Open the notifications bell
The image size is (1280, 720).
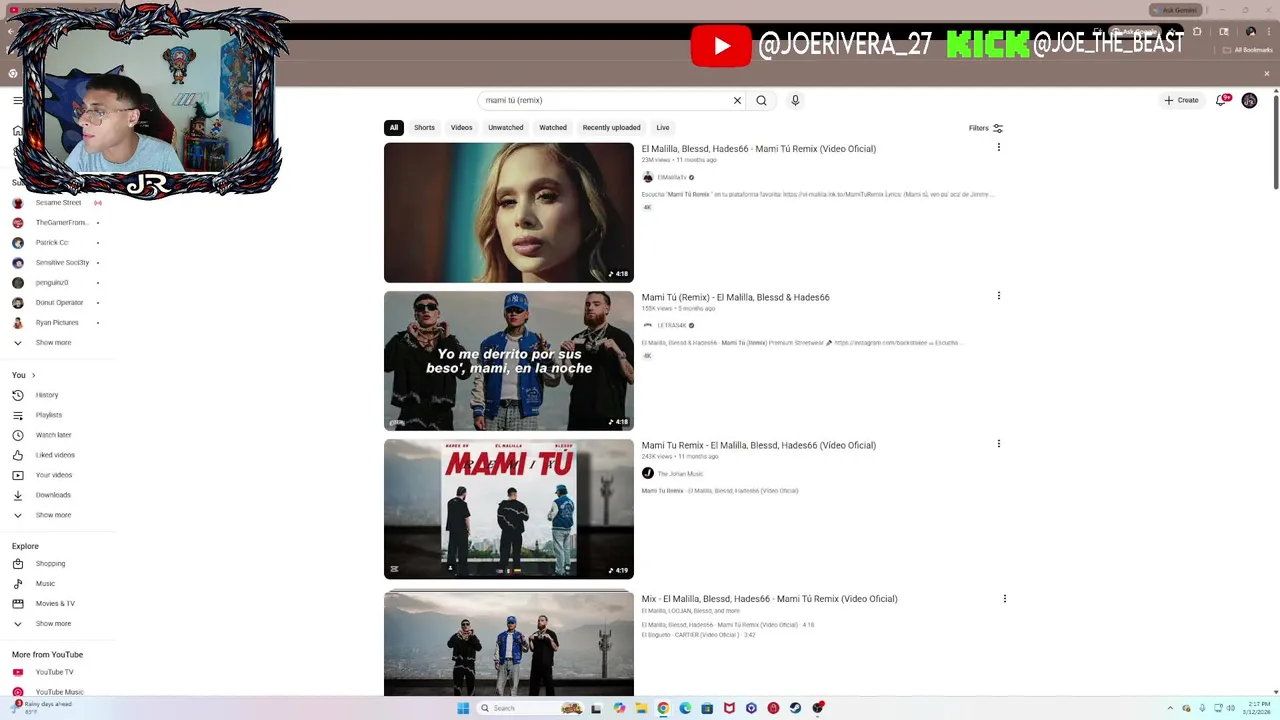coord(1221,100)
